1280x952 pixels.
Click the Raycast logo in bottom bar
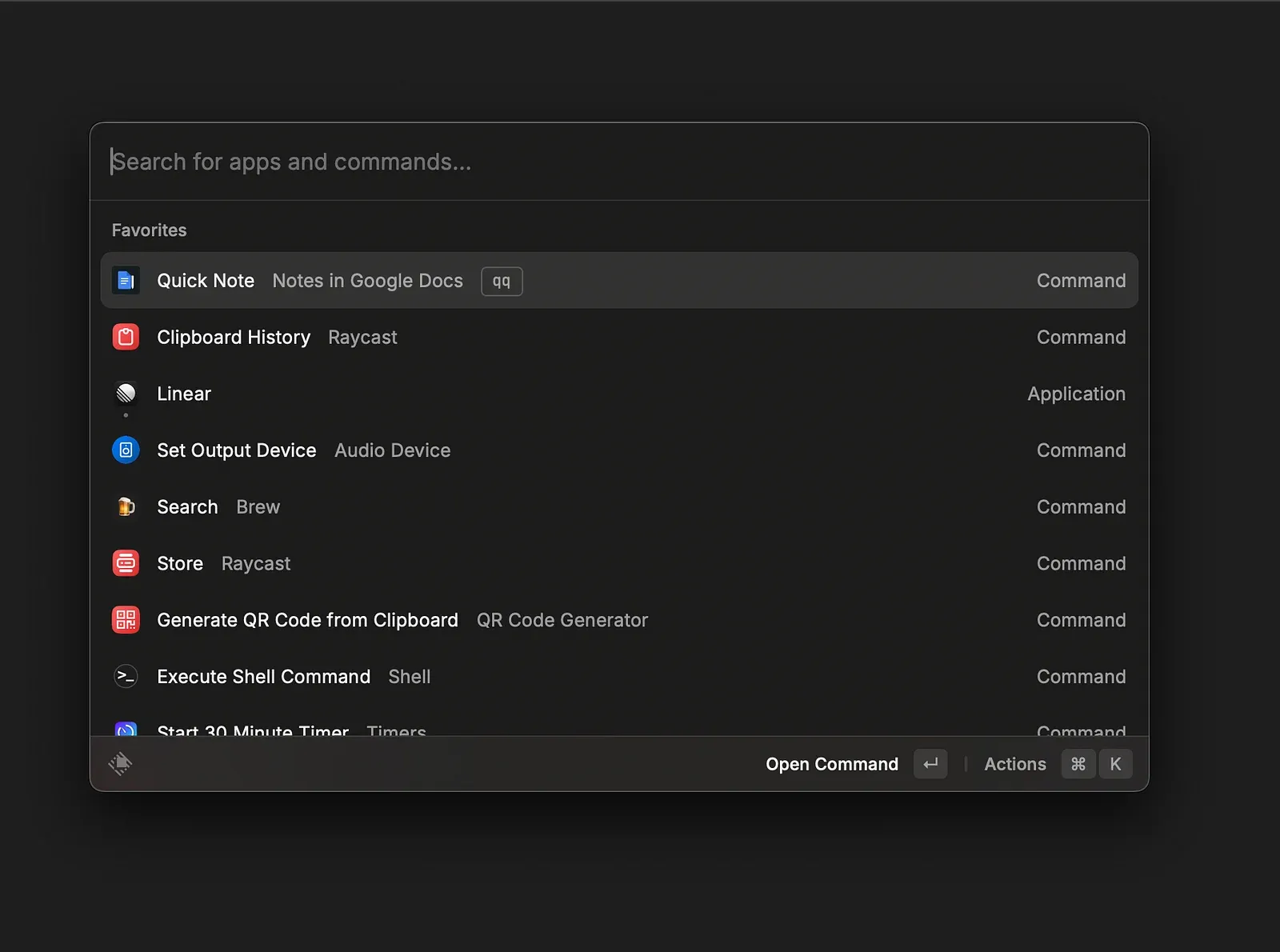click(x=120, y=764)
